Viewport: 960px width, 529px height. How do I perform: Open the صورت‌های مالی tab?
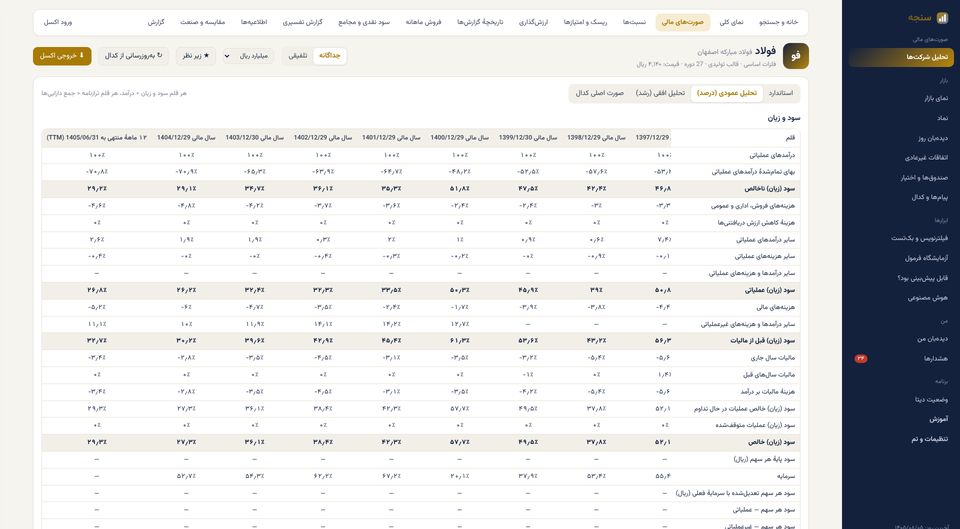(x=683, y=22)
